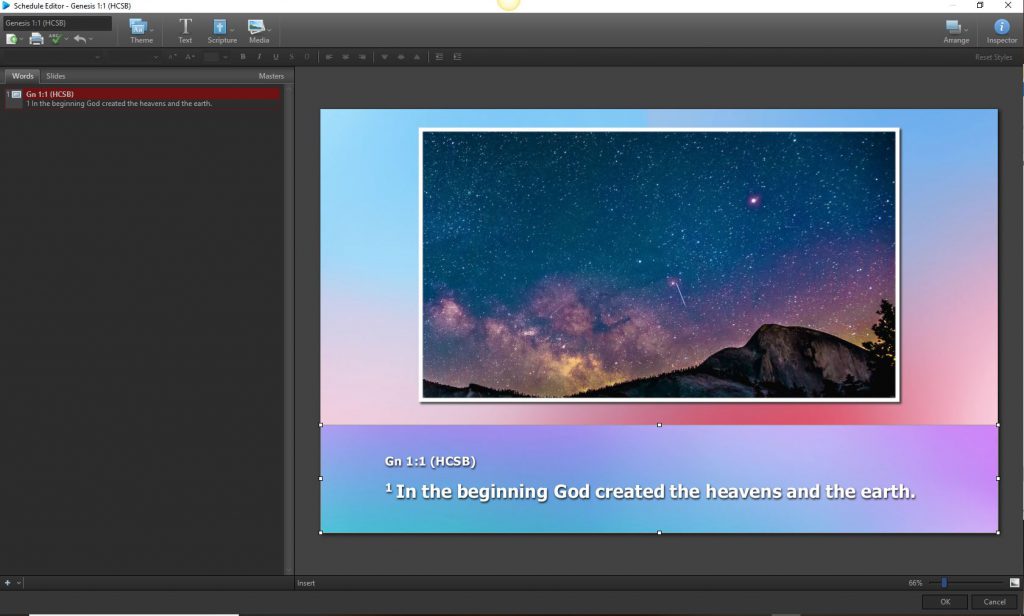The height and width of the screenshot is (616, 1024).
Task: Insert a Text box element
Action: coord(185,31)
